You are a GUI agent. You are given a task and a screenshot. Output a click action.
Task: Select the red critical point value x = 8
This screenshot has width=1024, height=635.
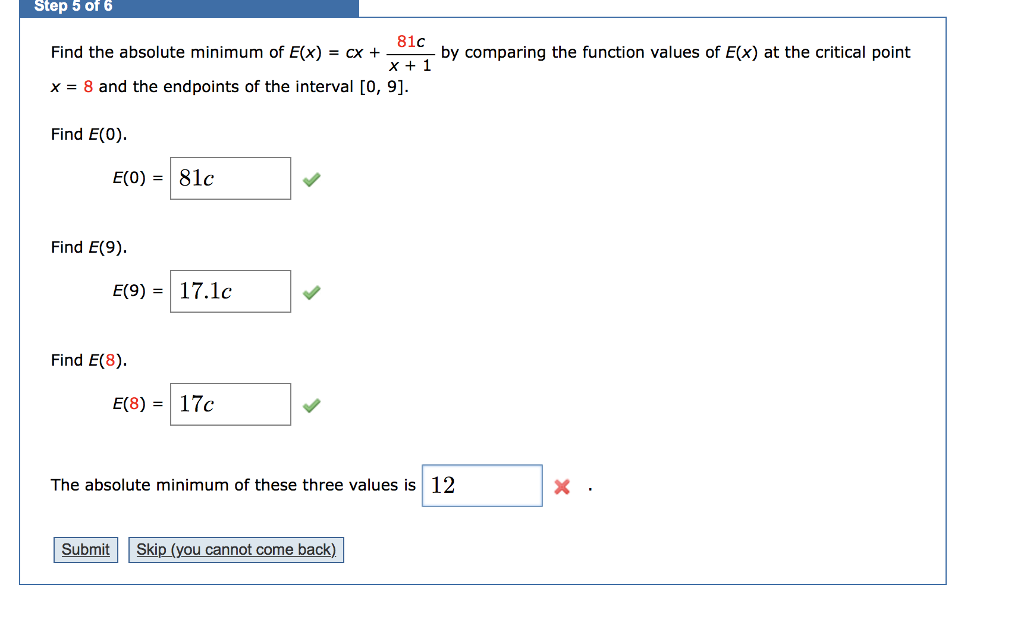(x=87, y=87)
